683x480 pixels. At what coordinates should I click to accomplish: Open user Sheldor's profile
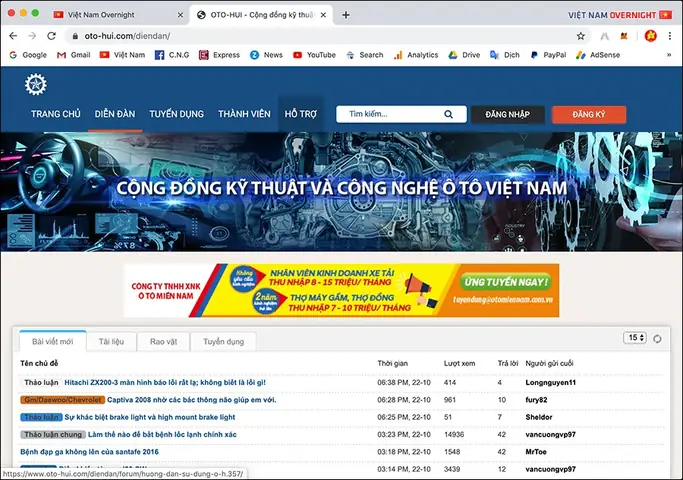pos(539,417)
